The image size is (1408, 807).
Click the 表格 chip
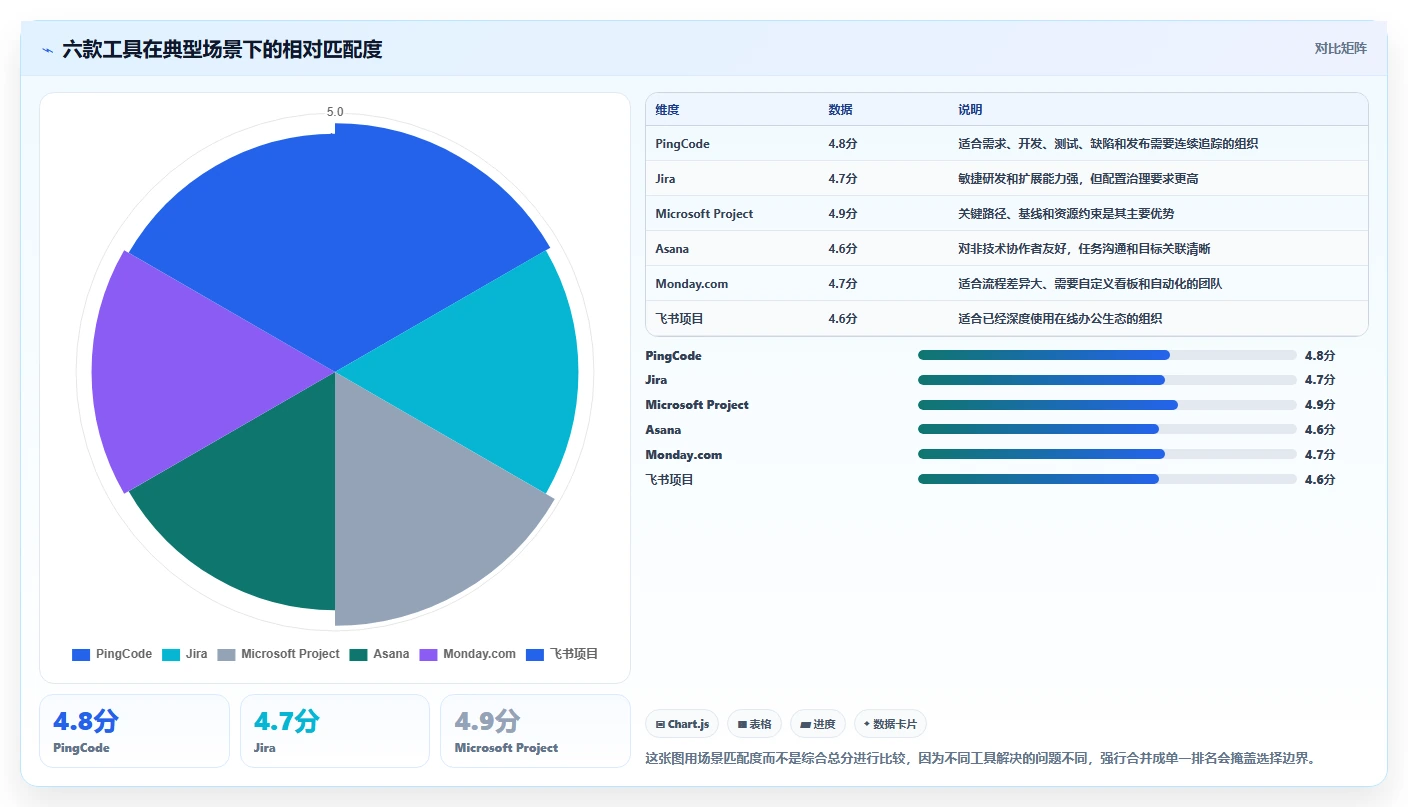[x=754, y=724]
